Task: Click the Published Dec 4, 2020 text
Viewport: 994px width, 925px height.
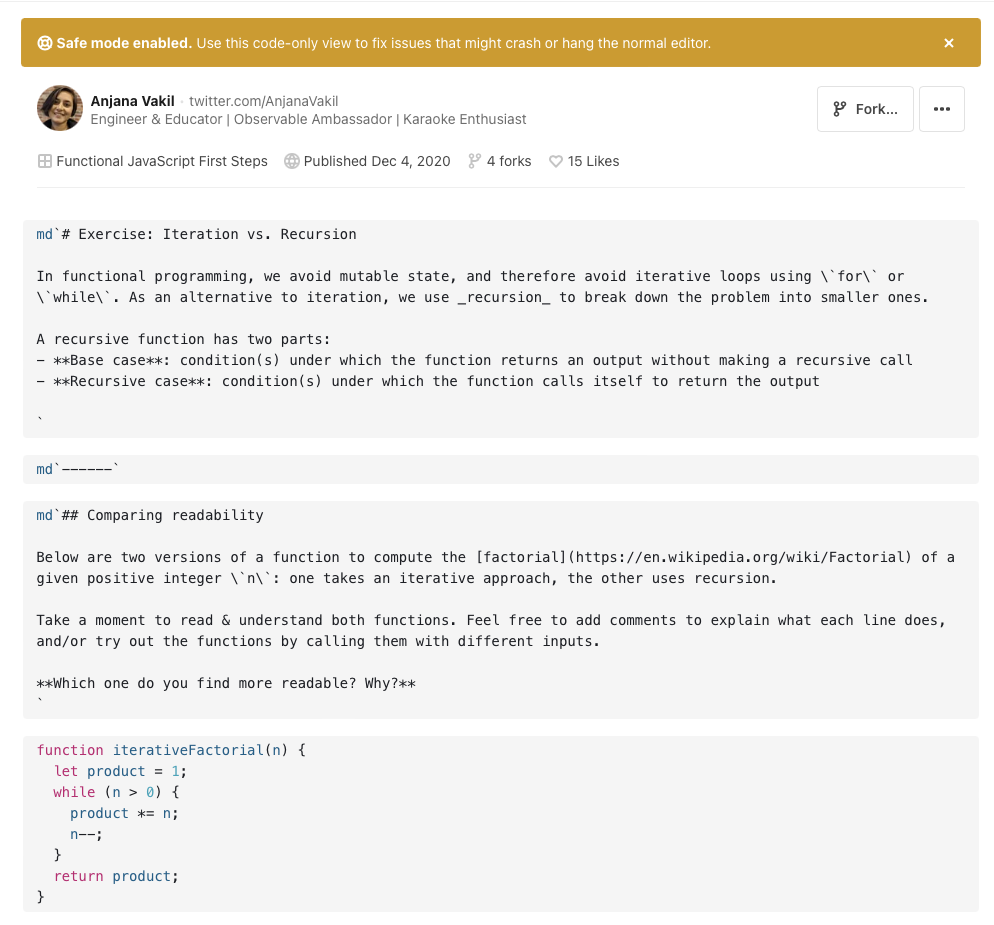Action: click(378, 161)
